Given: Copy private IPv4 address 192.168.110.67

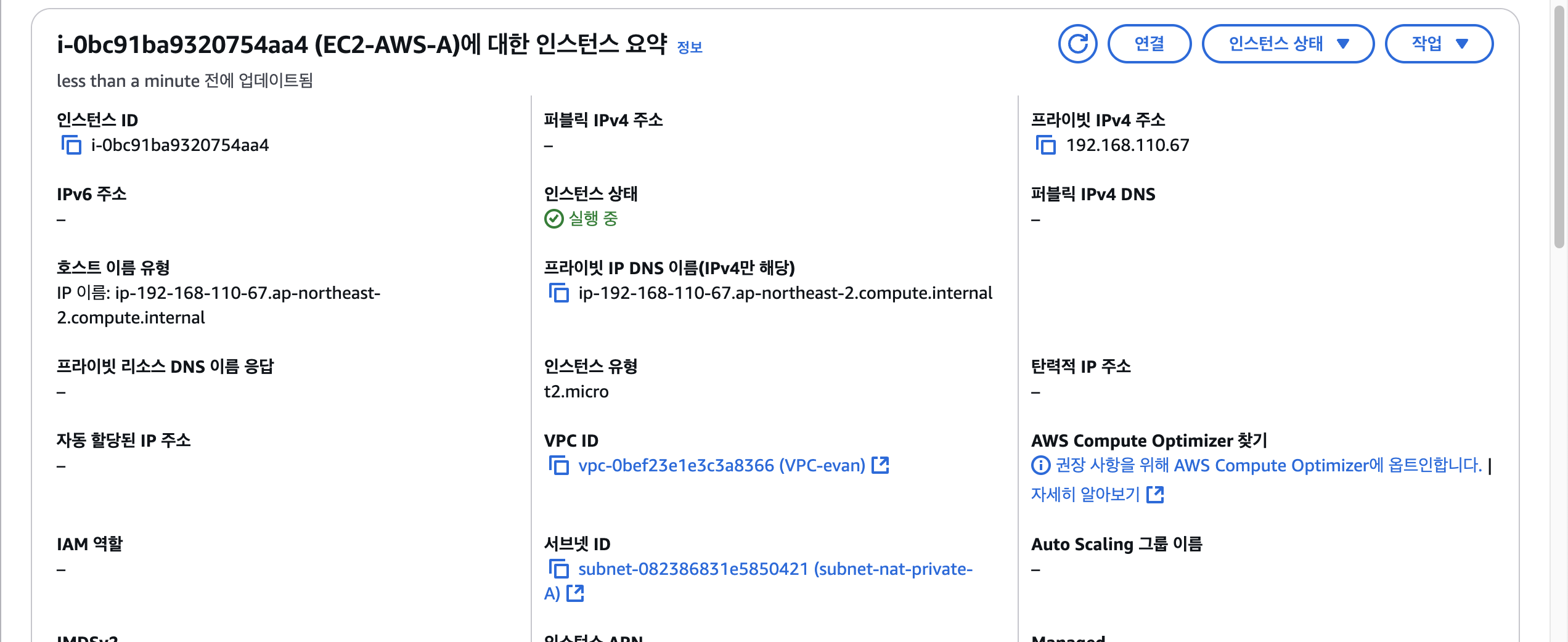Looking at the screenshot, I should click(x=1046, y=145).
